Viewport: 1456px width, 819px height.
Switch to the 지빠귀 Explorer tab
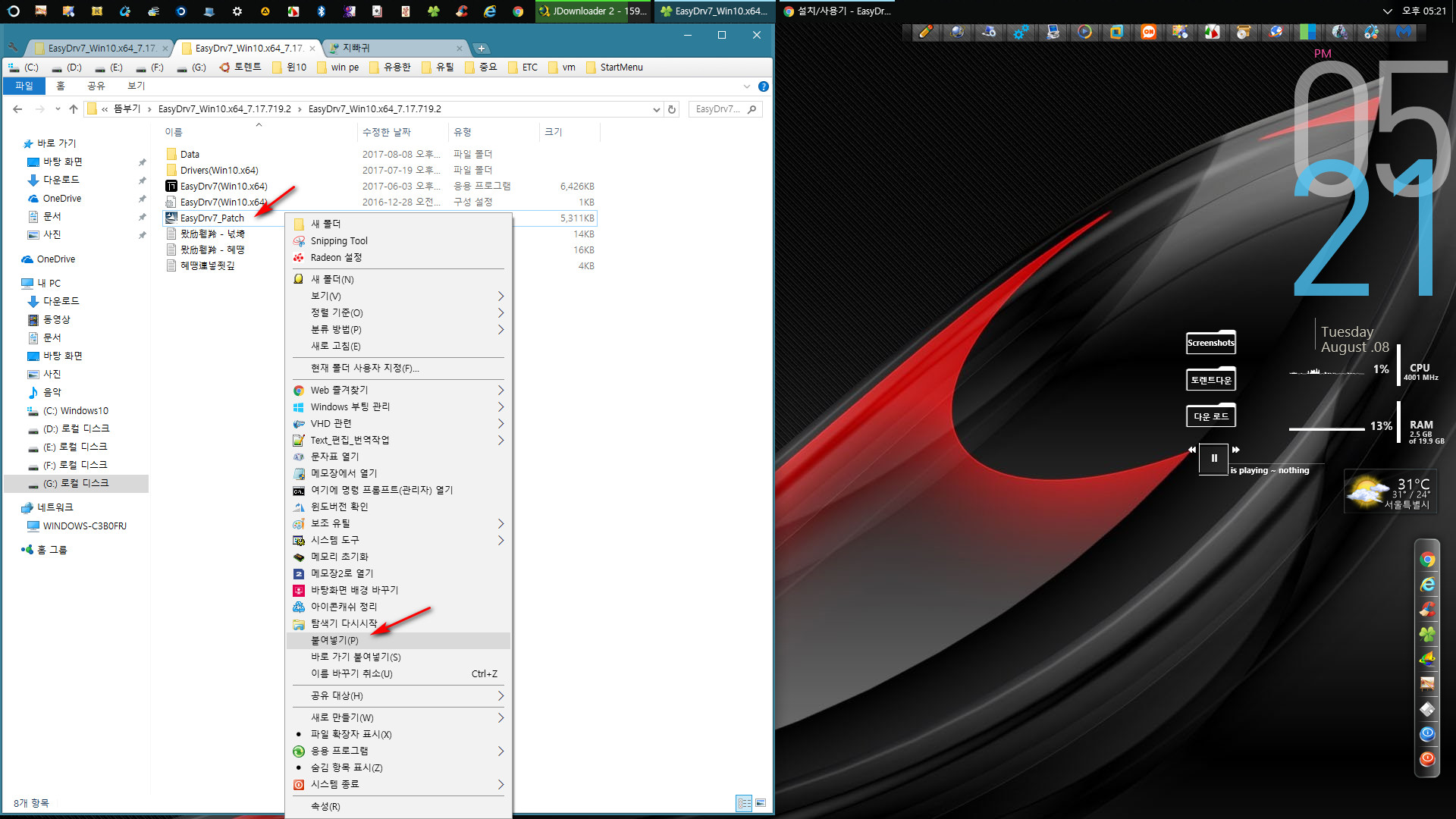tap(394, 48)
